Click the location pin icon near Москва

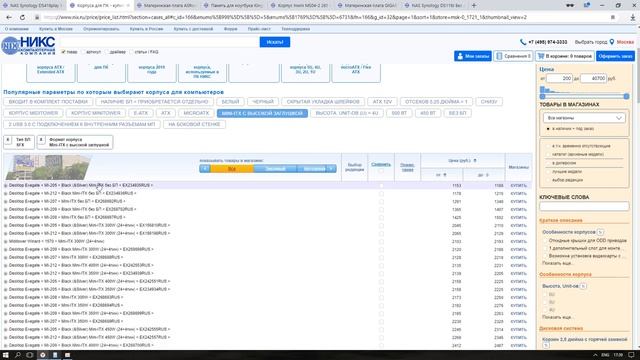[x=612, y=42]
